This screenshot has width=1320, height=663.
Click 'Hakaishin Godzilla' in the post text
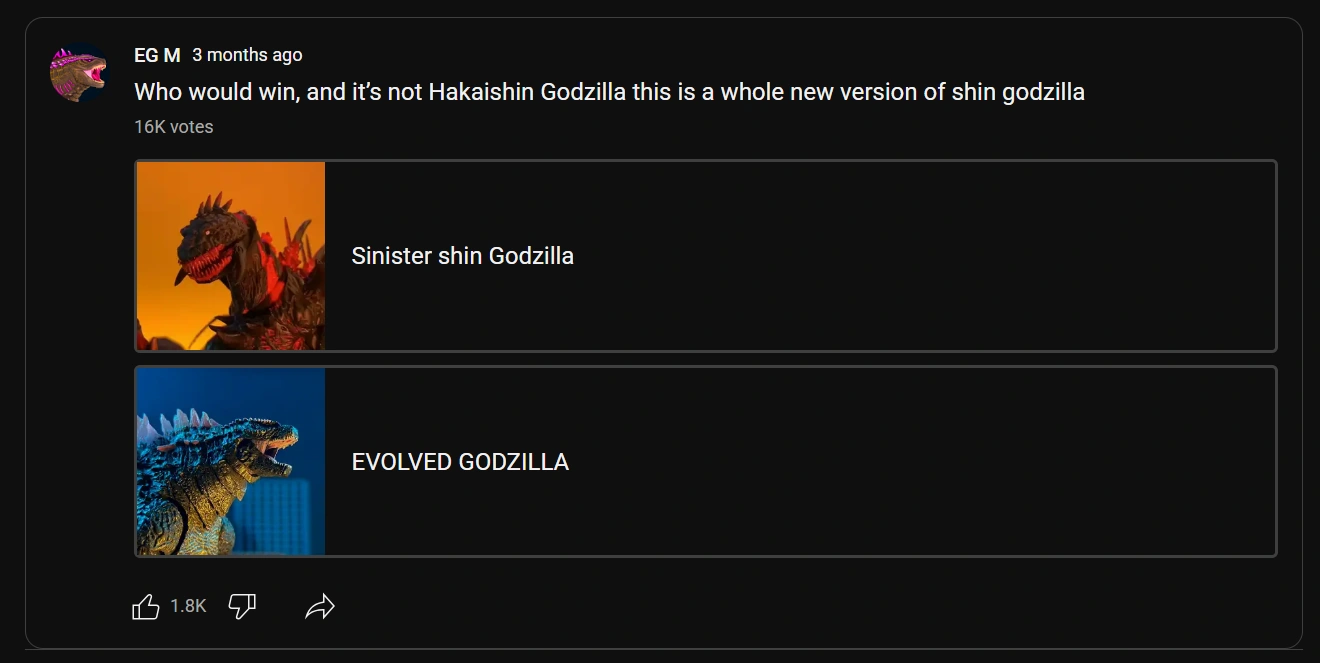[x=527, y=92]
